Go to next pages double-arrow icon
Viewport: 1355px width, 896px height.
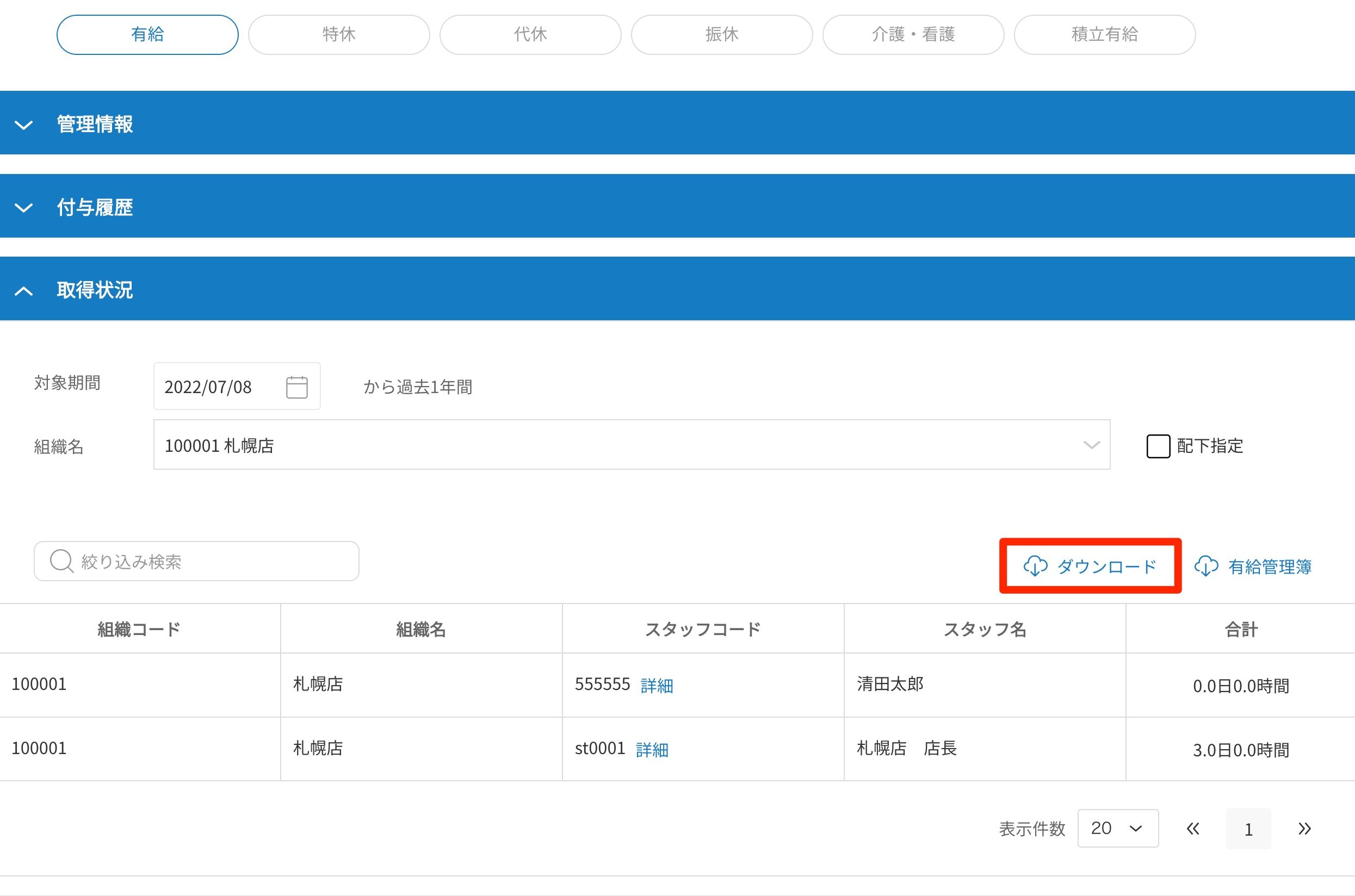(x=1304, y=829)
